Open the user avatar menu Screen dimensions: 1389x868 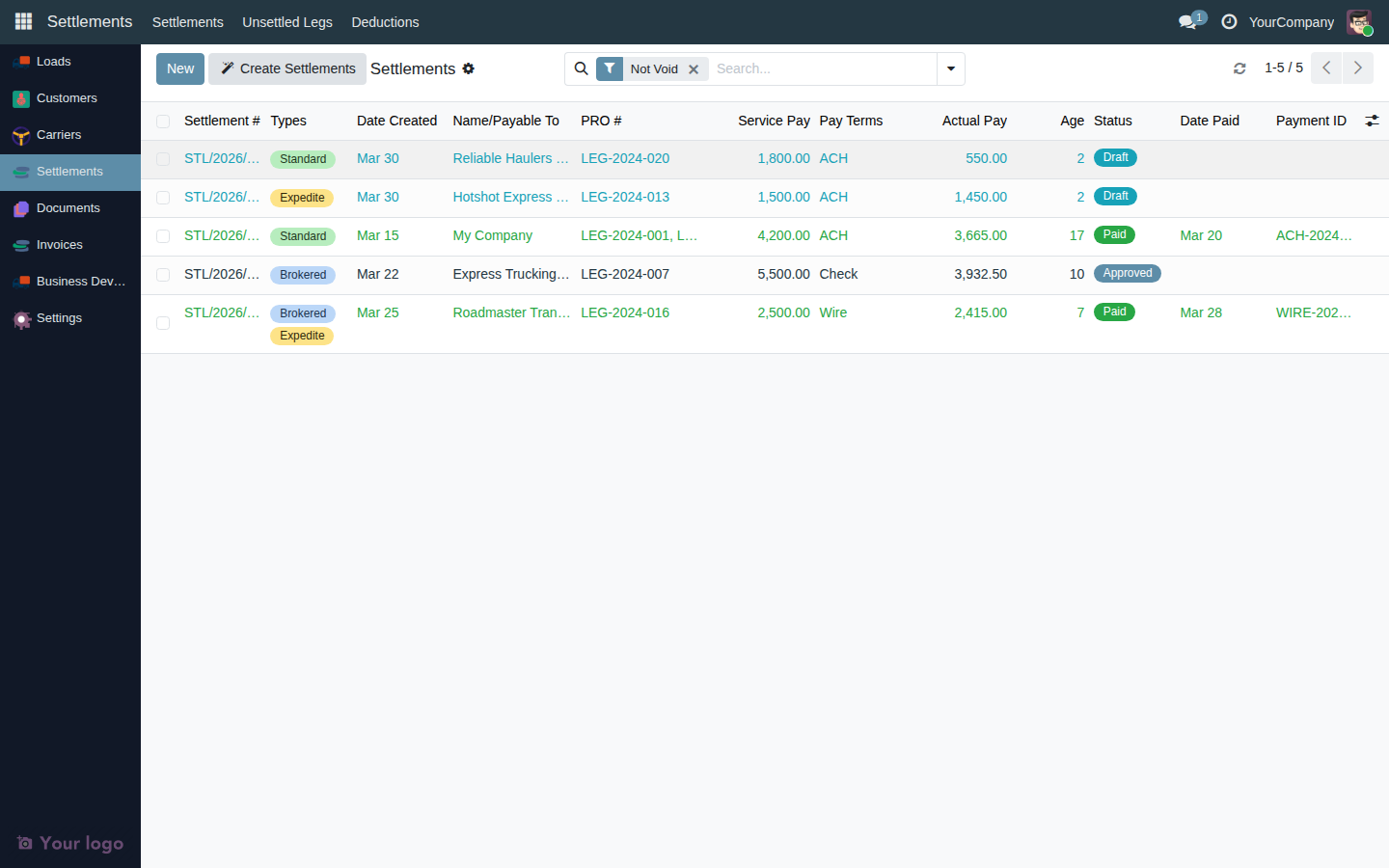point(1359,22)
